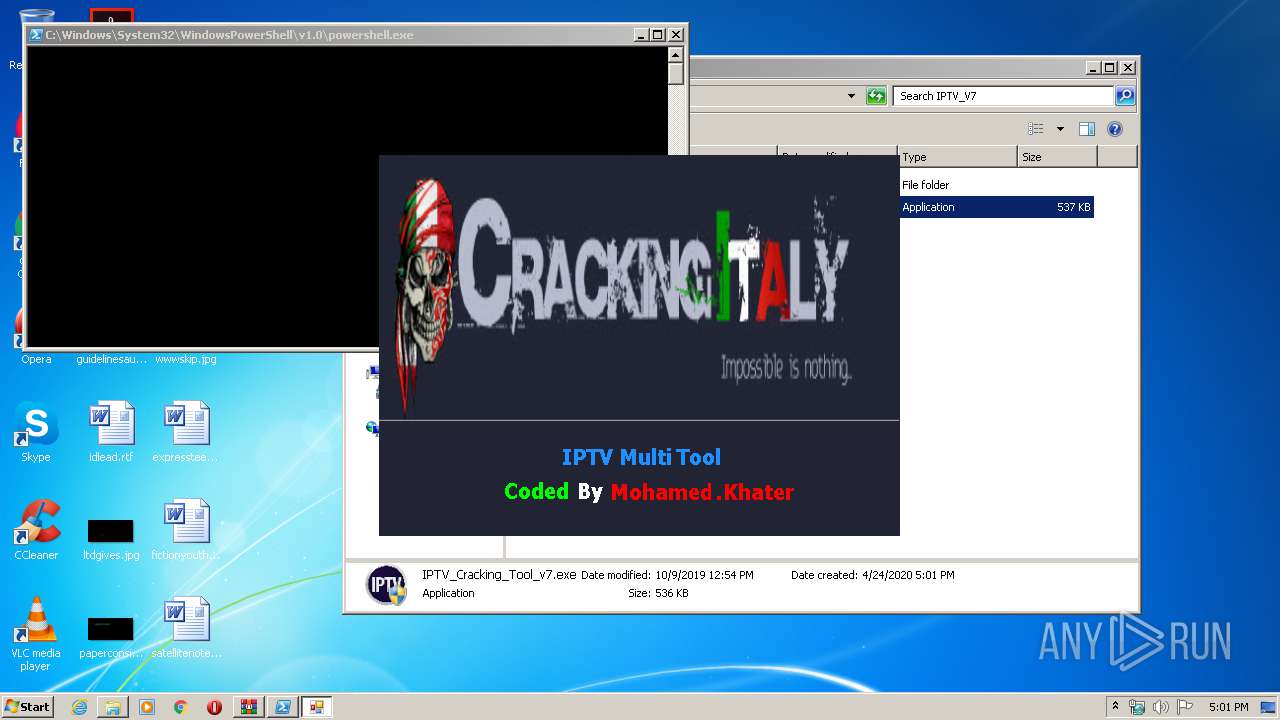Click the PowerShell title bar icon
The image size is (1280, 720).
[35, 35]
